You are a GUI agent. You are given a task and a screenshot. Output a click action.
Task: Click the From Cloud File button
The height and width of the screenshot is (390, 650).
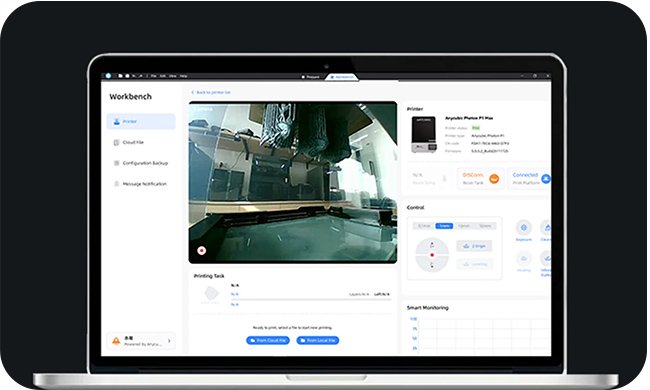268,340
